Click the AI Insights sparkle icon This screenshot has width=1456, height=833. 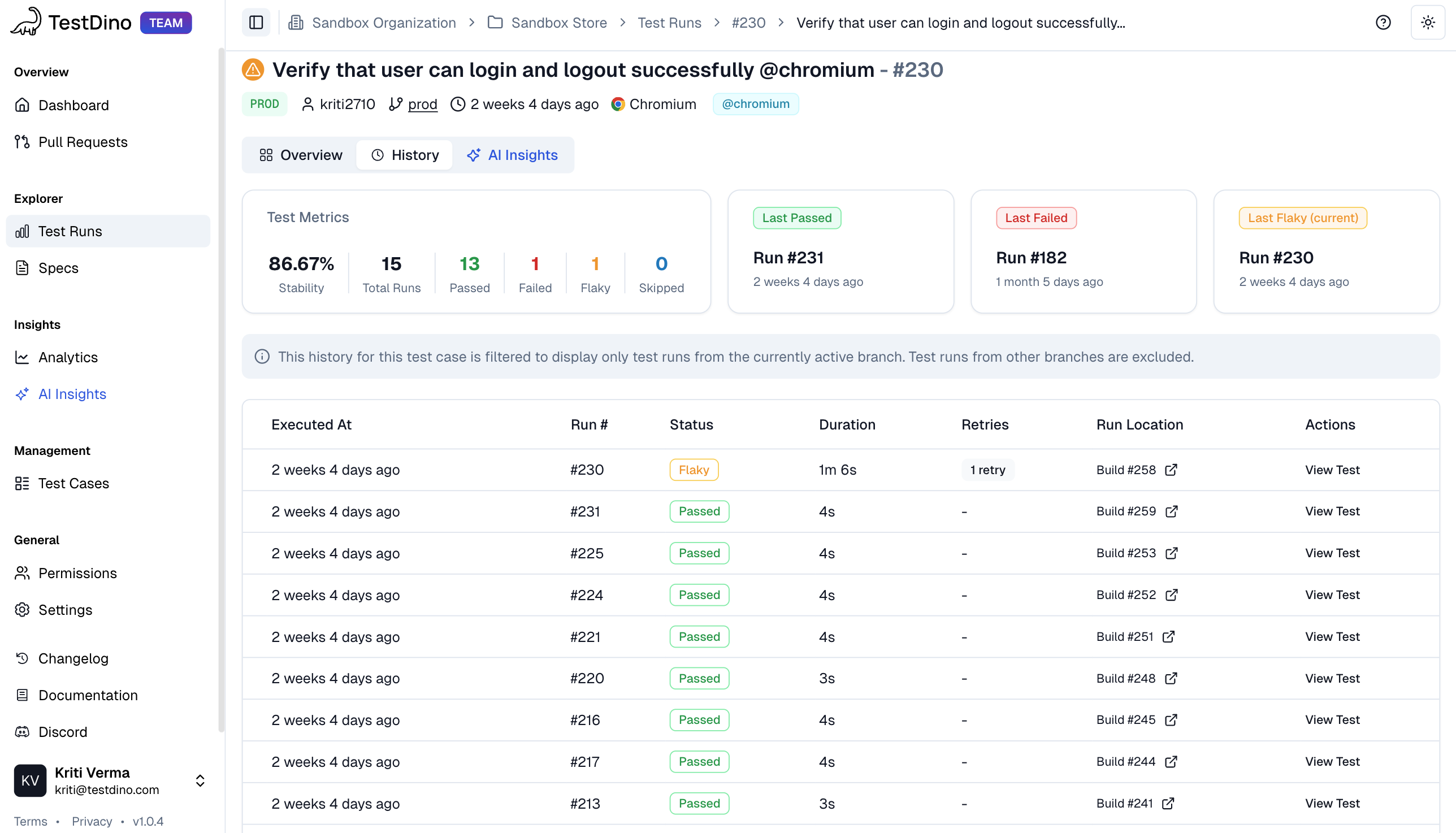click(21, 394)
